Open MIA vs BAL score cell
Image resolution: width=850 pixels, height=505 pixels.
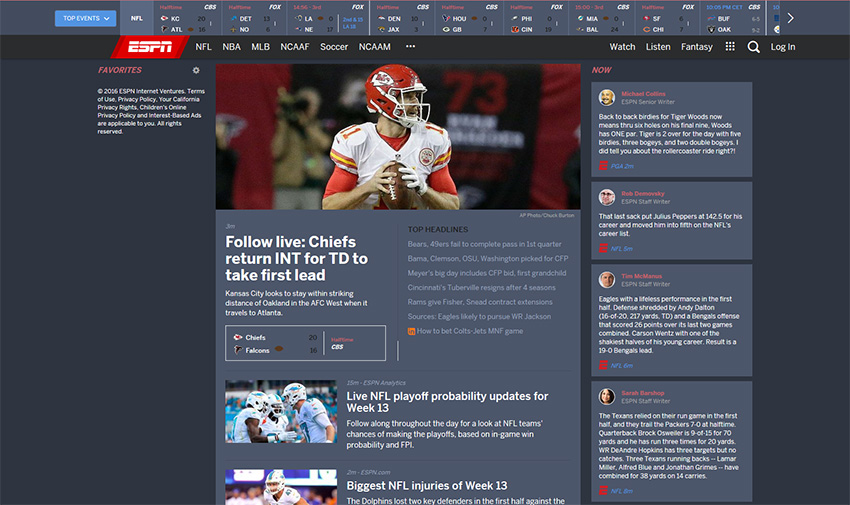tap(602, 18)
